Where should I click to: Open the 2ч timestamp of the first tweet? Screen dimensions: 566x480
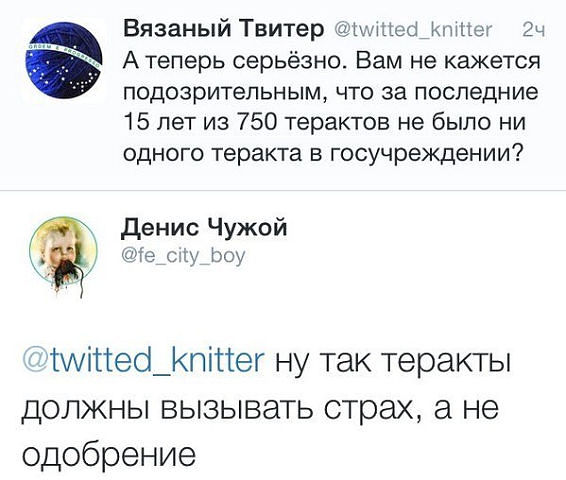tap(533, 30)
